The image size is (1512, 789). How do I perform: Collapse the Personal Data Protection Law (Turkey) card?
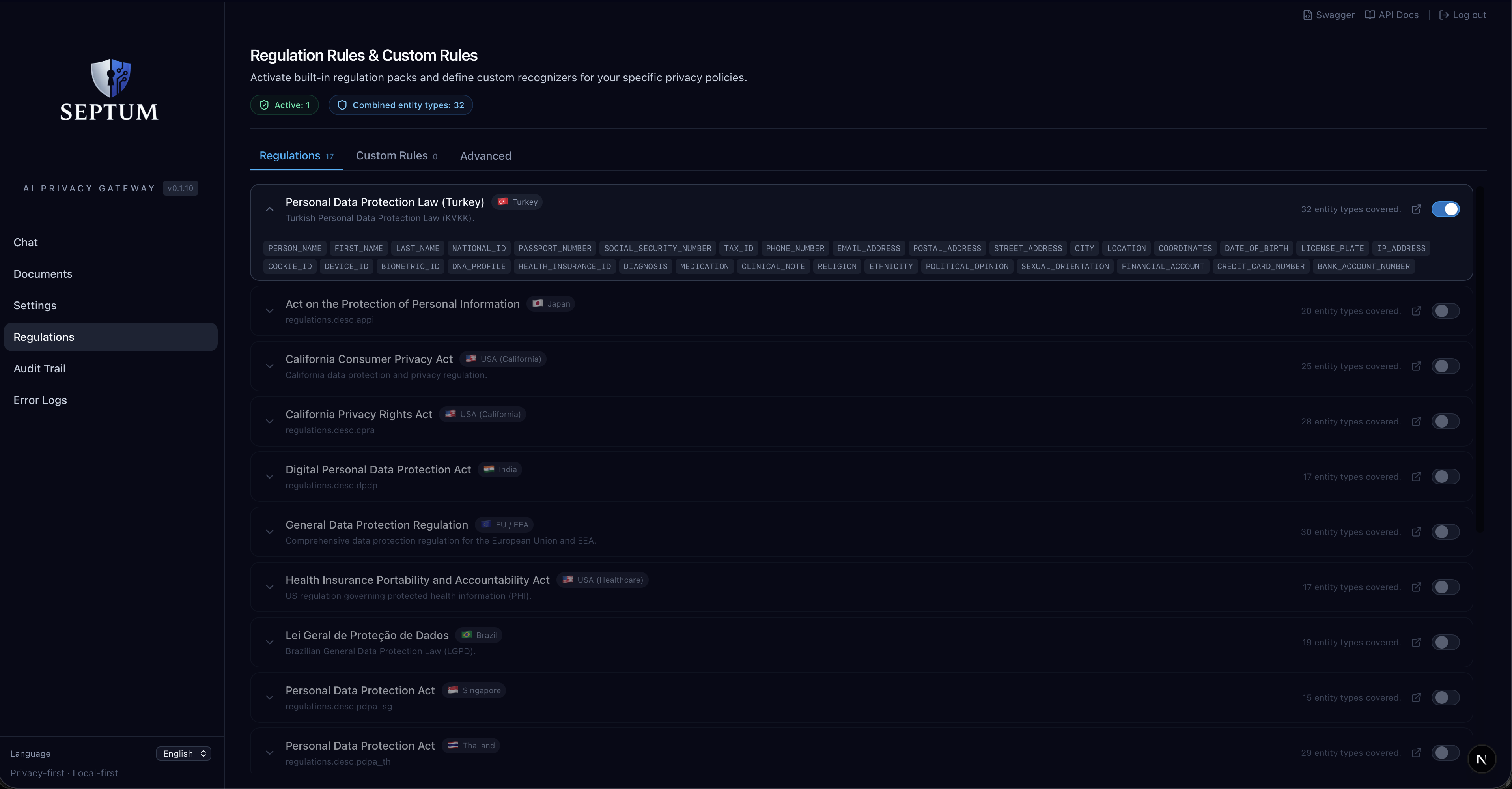click(x=269, y=209)
